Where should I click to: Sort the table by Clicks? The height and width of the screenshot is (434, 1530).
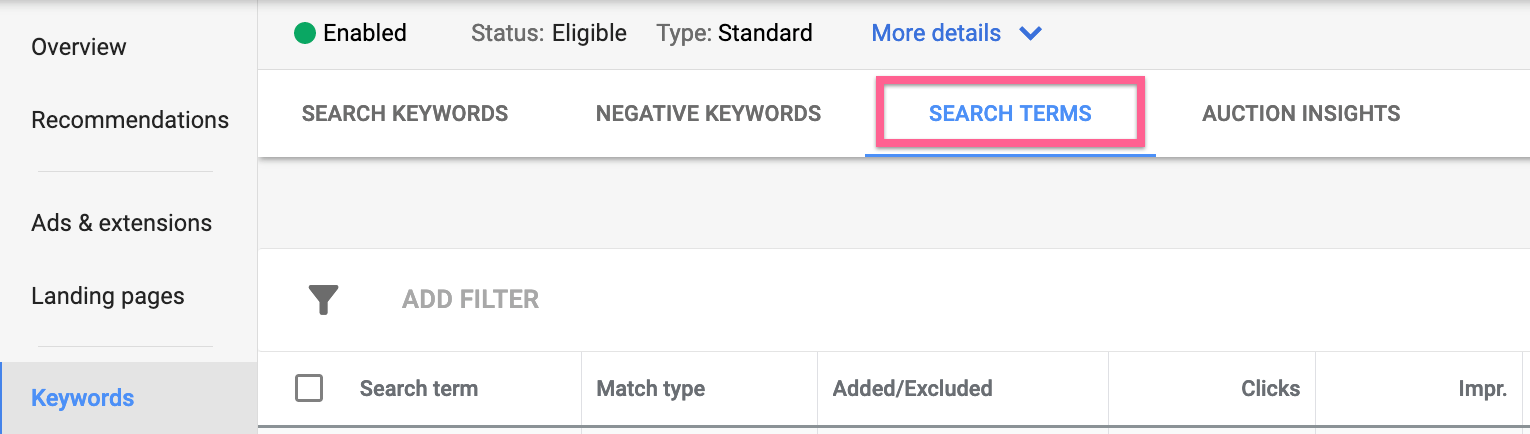[1270, 389]
